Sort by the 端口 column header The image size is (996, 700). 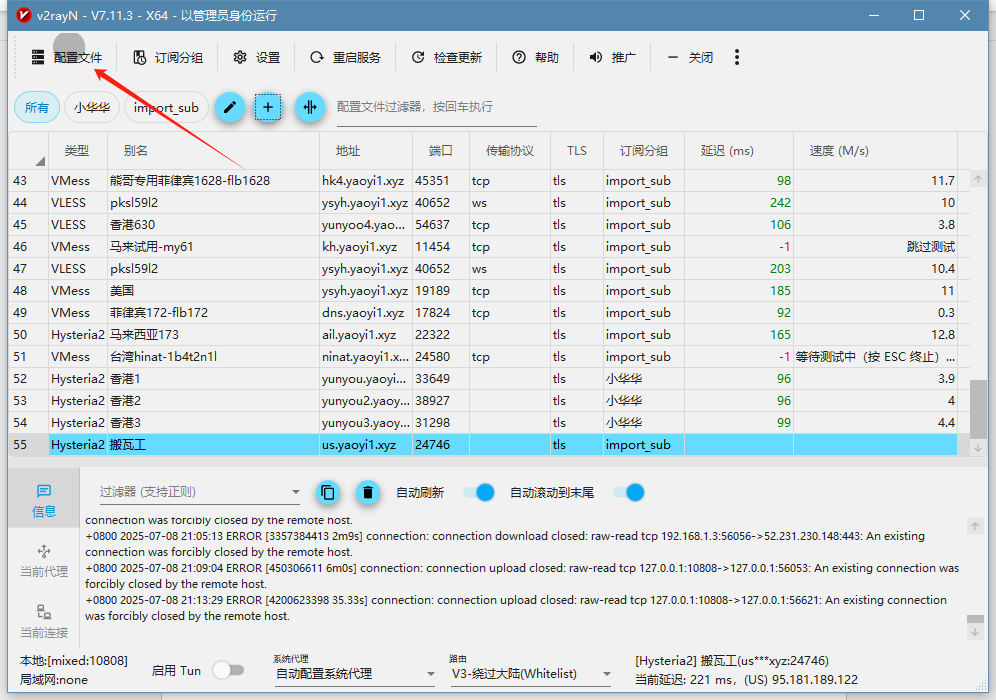pyautogui.click(x=441, y=151)
